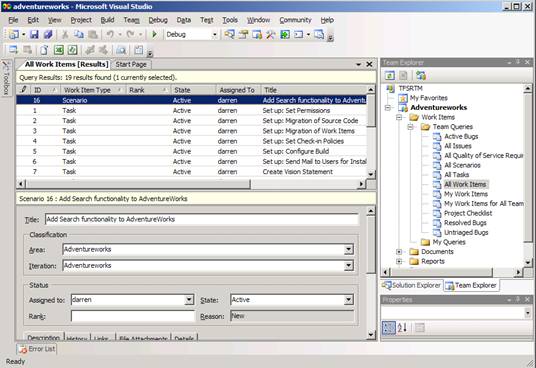Select row 'Set up: Configure Build'
This screenshot has width=536, height=368.
tap(191, 151)
